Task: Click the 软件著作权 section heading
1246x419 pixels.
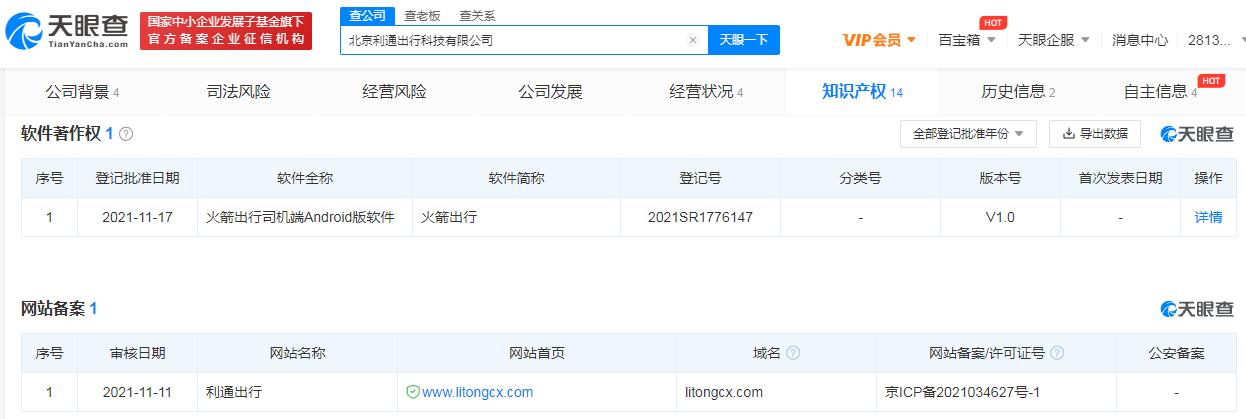Action: point(61,134)
